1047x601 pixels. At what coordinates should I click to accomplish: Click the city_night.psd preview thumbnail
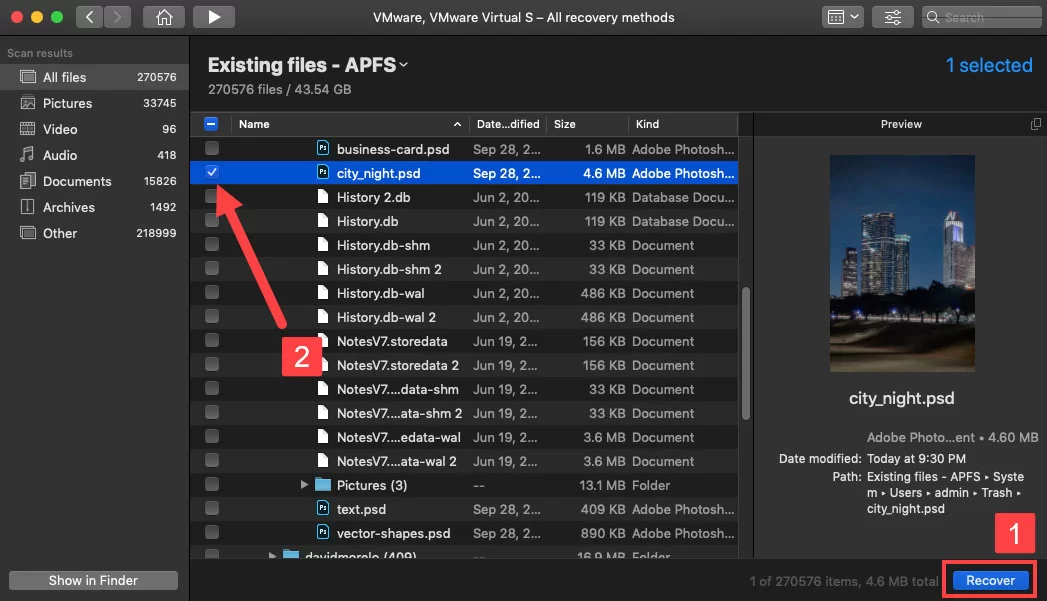(901, 262)
